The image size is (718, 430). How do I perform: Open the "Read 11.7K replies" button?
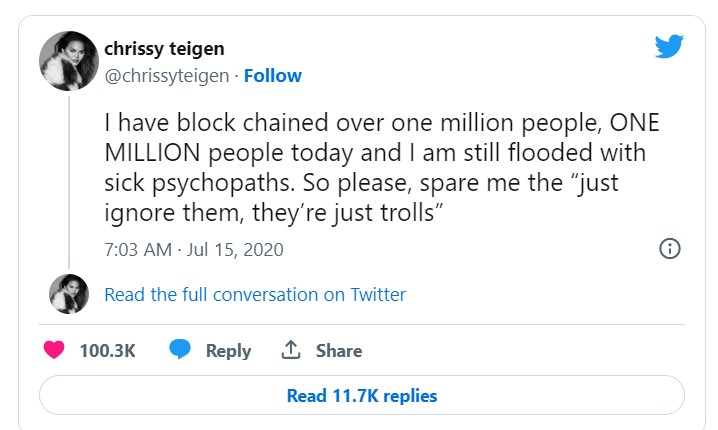pyautogui.click(x=361, y=395)
